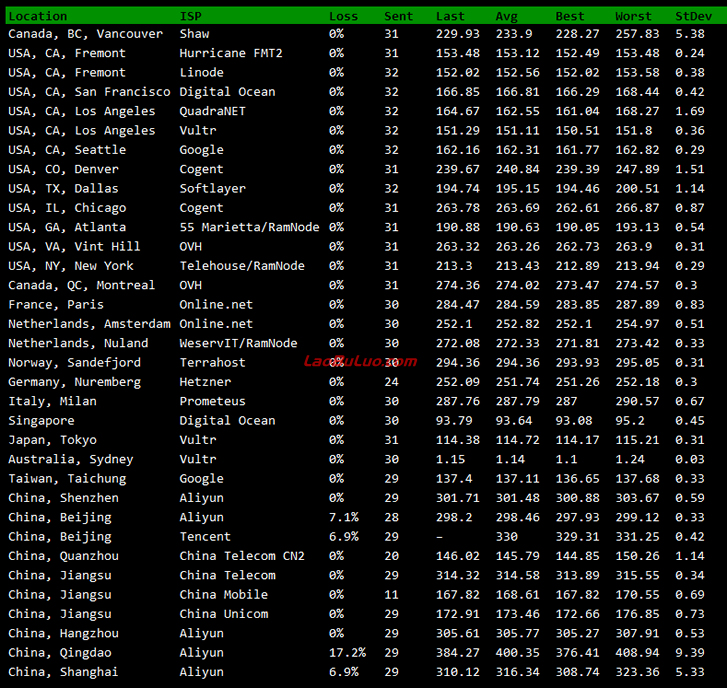This screenshot has height=688, width=727.
Task: Click China, Qingdao location
Action: click(59, 653)
